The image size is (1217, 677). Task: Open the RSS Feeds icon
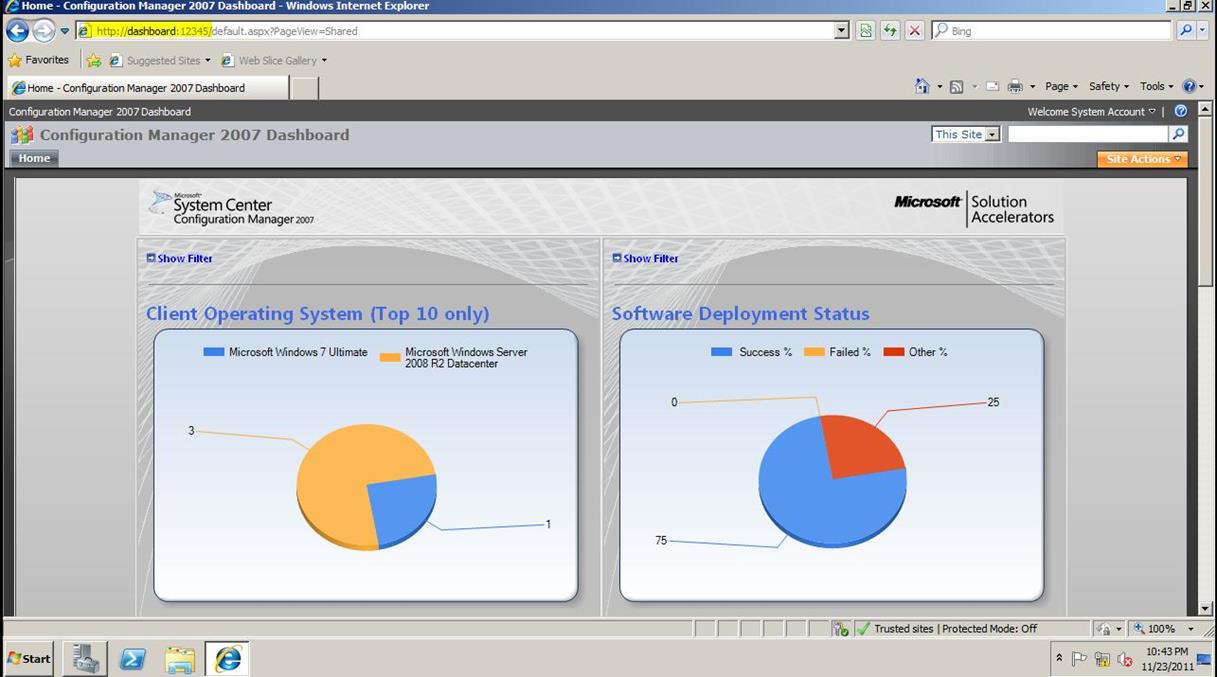[x=956, y=87]
